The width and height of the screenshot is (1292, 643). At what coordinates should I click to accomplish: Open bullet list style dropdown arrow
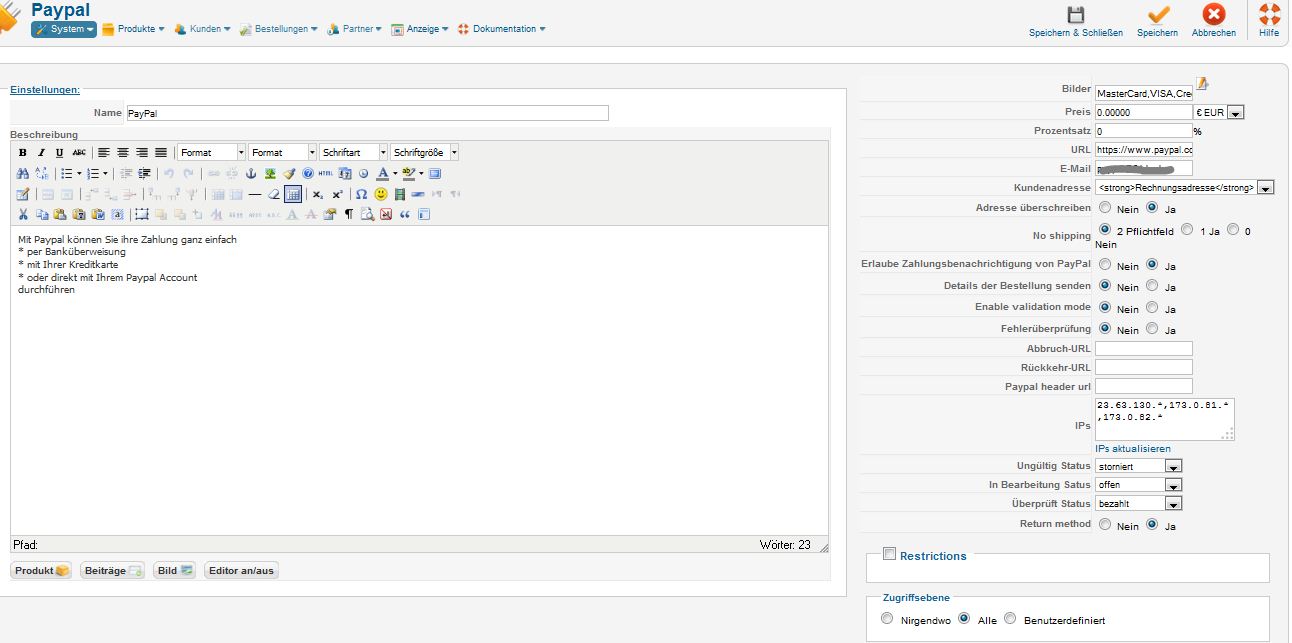click(79, 174)
